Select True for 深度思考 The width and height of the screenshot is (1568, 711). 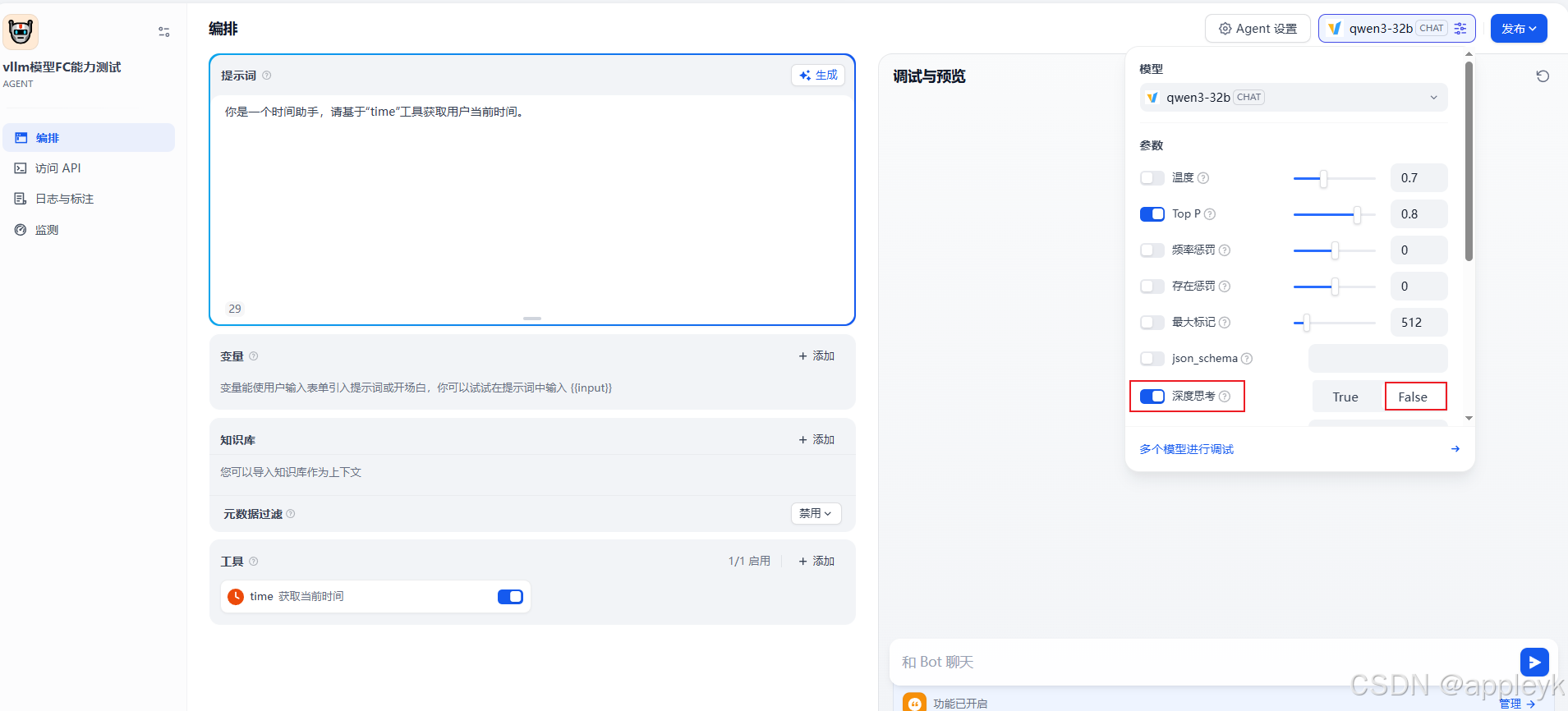1345,397
